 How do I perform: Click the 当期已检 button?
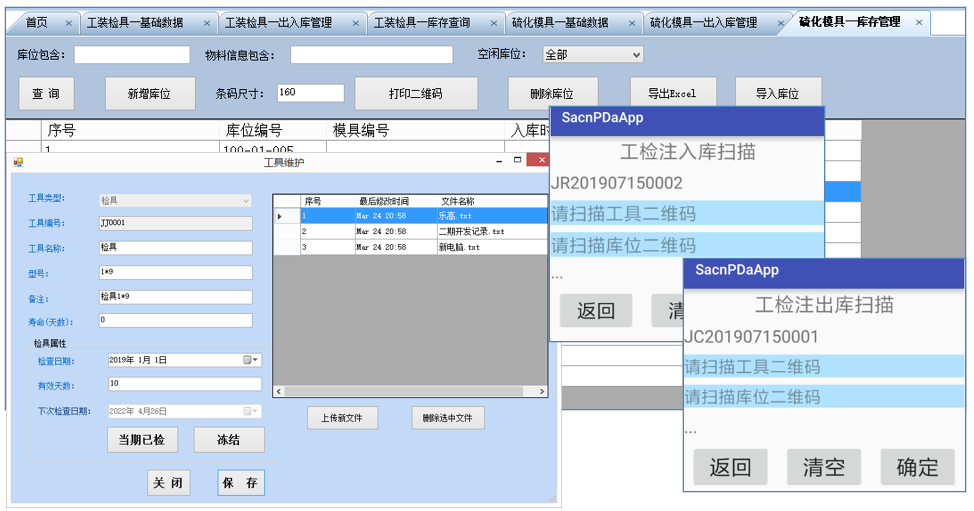(142, 440)
